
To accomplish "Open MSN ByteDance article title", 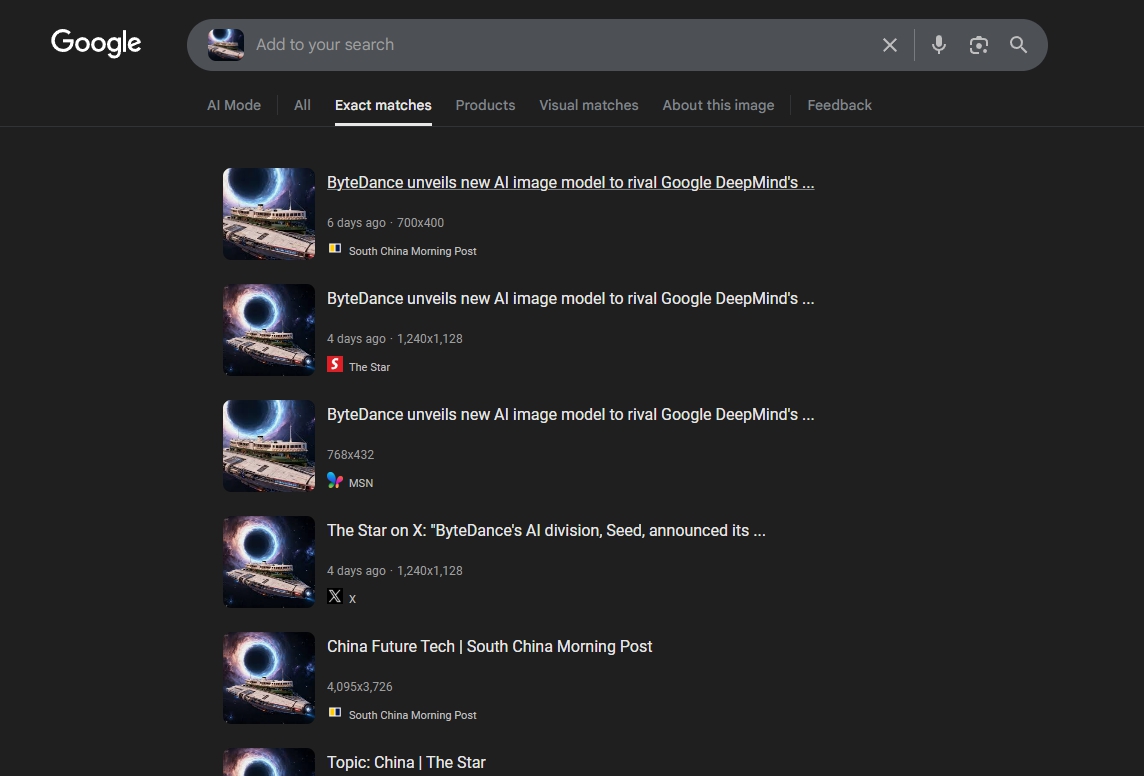I will (571, 414).
